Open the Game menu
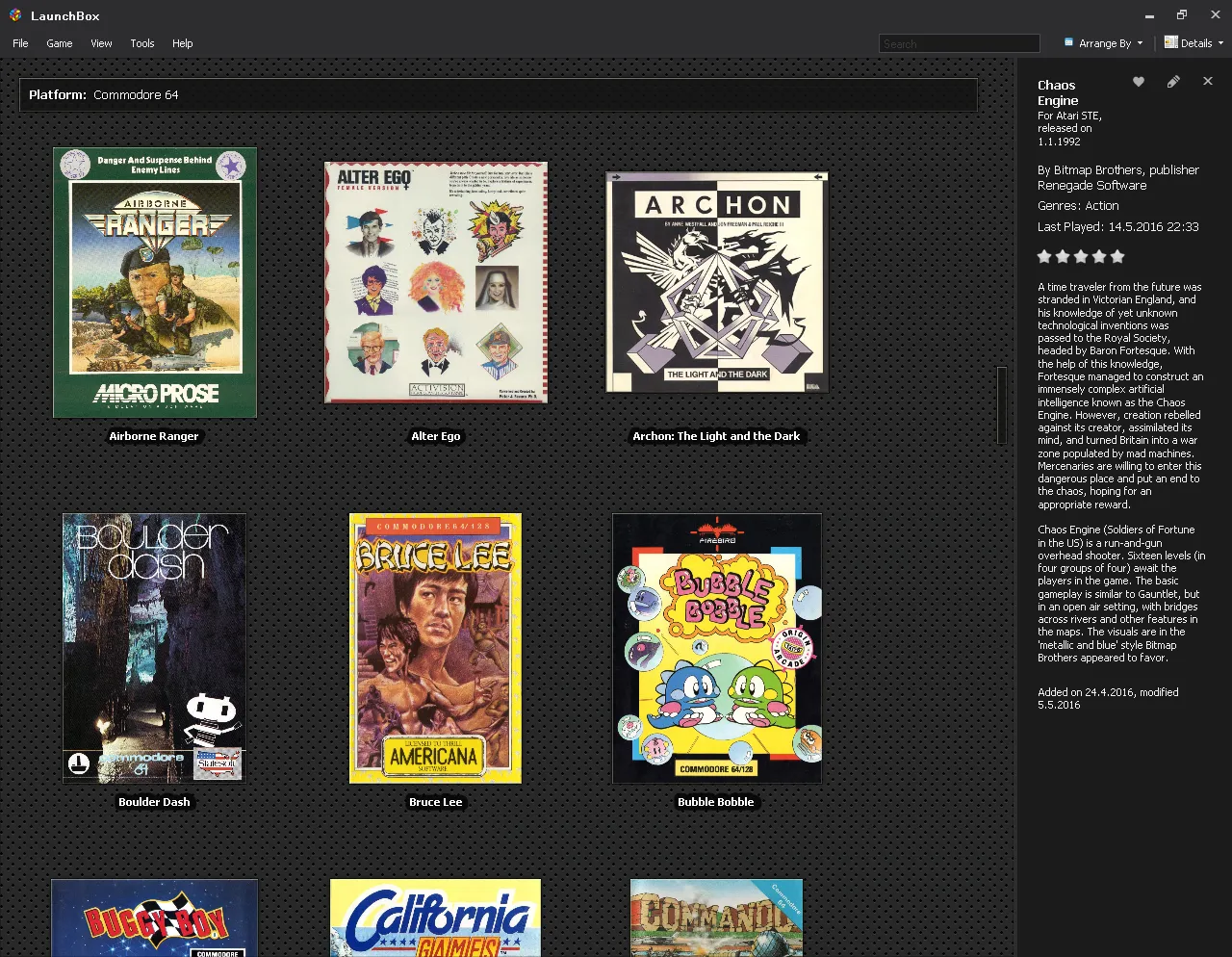 [60, 43]
